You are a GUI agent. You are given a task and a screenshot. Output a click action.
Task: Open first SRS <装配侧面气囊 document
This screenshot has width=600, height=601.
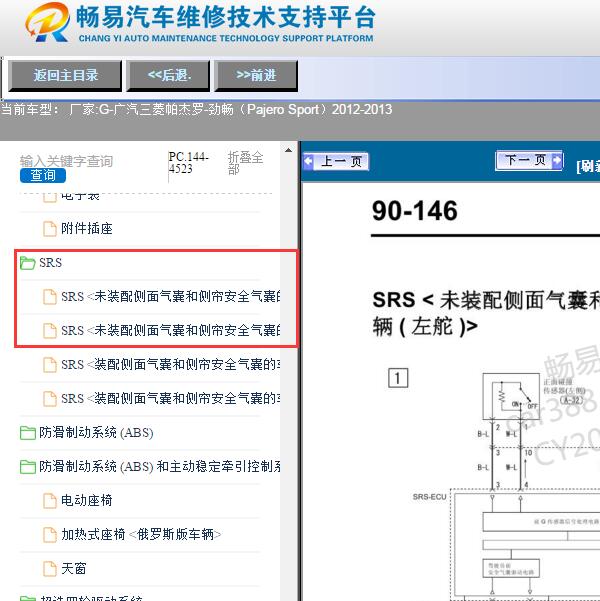point(171,365)
